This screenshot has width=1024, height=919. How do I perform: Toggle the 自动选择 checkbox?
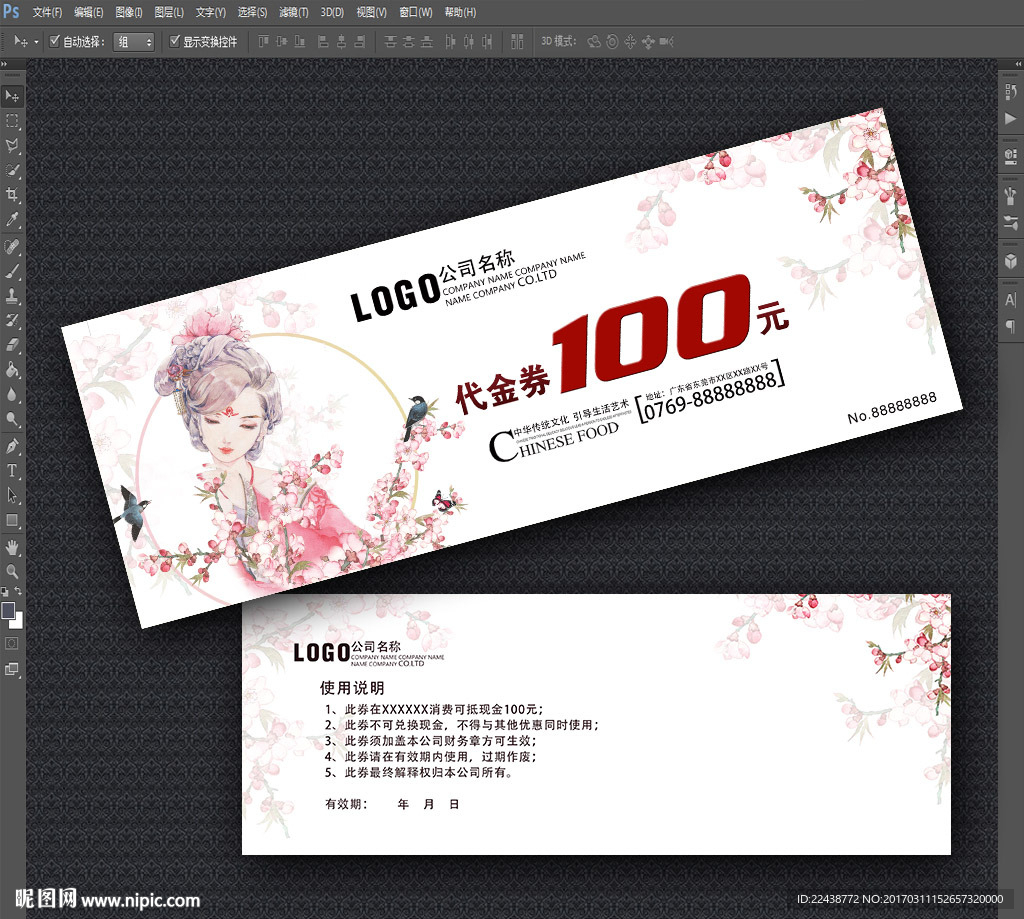(x=55, y=41)
